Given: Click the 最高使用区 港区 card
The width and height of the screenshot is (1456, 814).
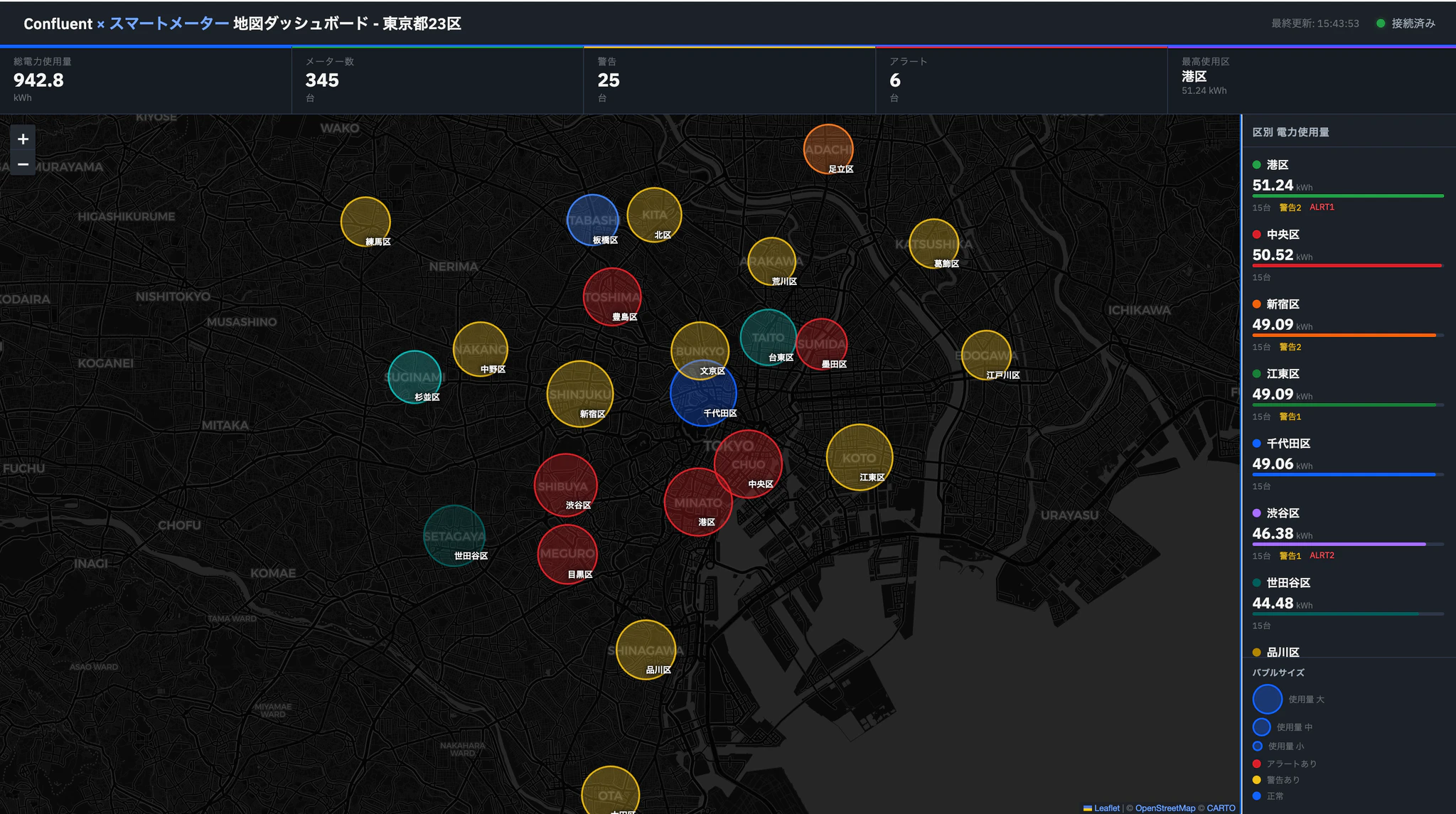Looking at the screenshot, I should click(x=1312, y=80).
